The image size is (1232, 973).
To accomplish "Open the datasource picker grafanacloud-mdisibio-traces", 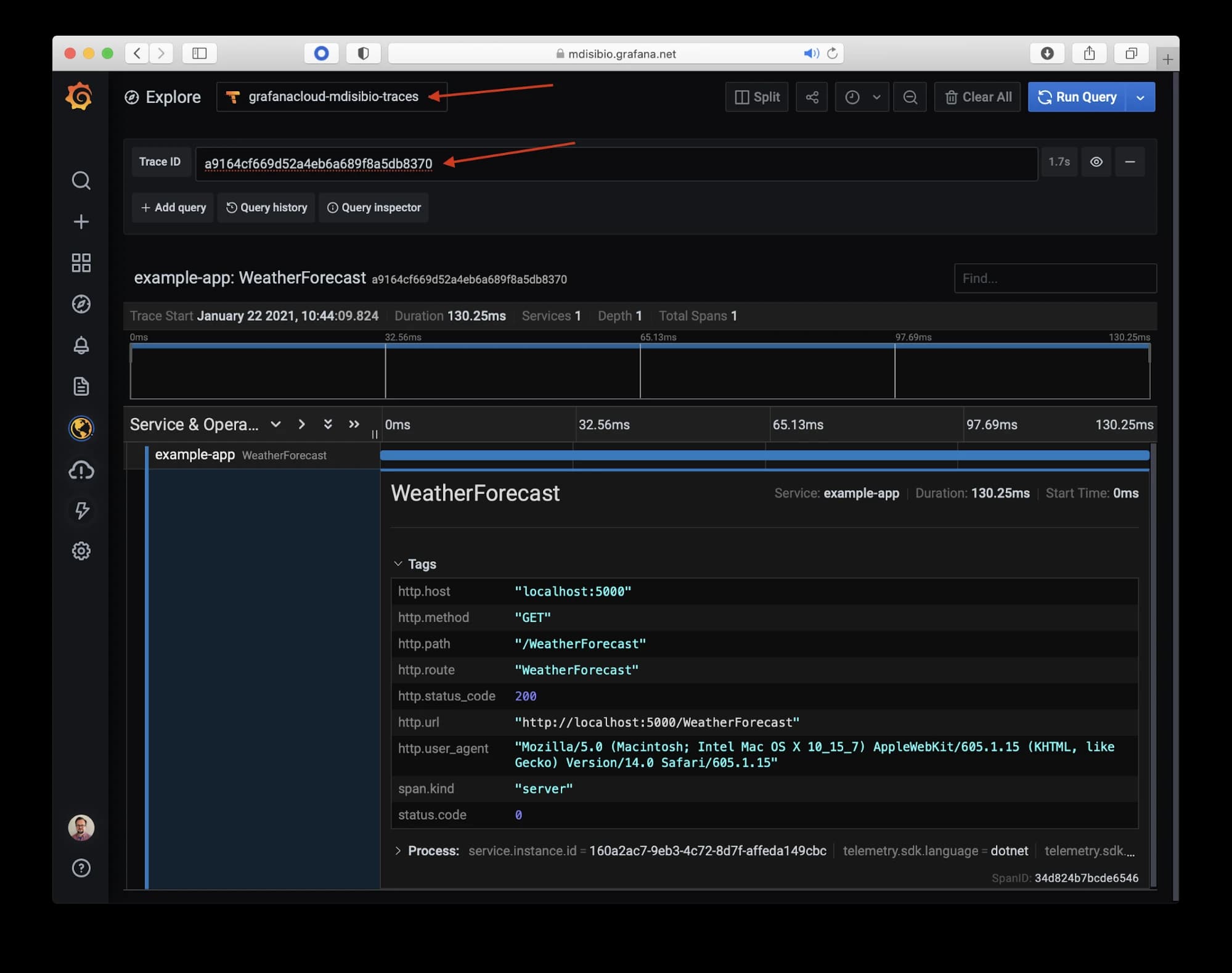I will (x=332, y=97).
